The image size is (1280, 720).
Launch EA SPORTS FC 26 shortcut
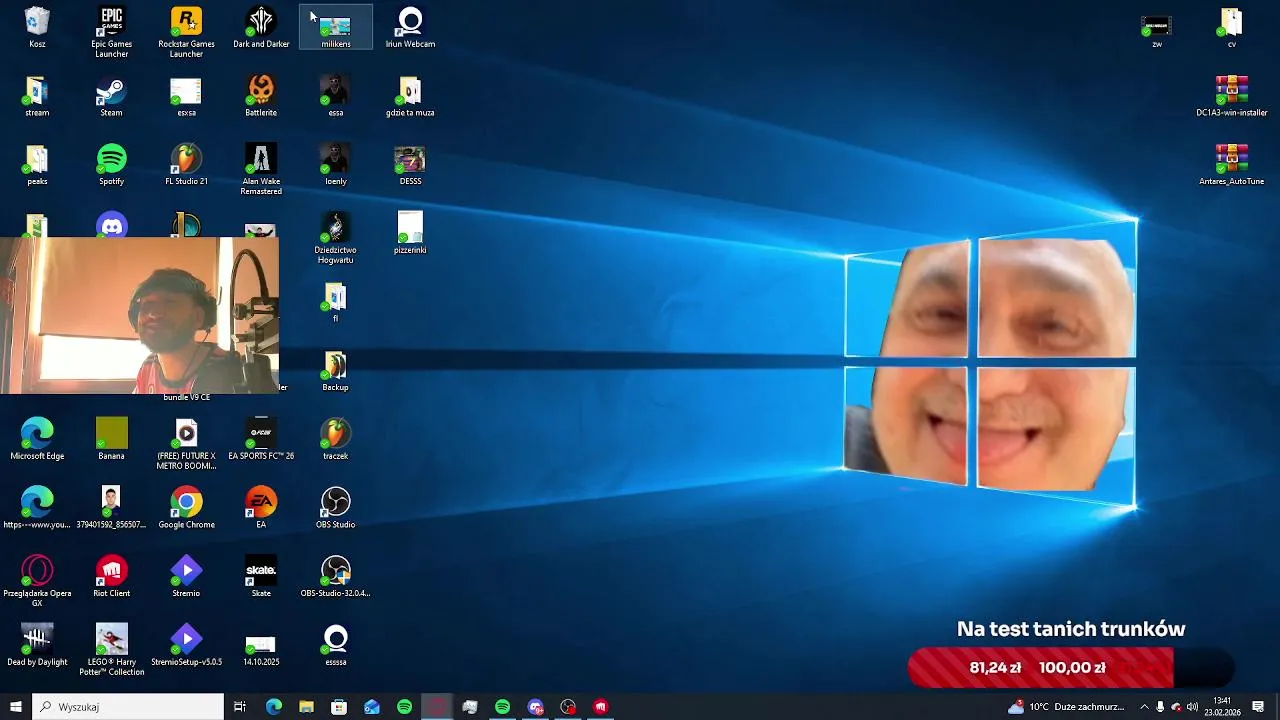[x=261, y=440]
